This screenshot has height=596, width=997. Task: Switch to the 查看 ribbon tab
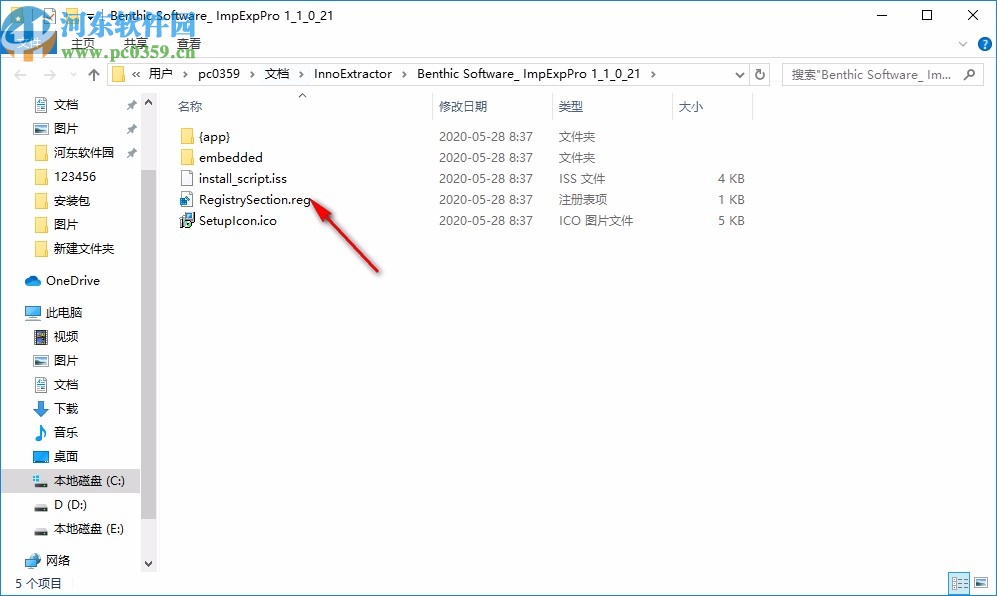click(189, 43)
